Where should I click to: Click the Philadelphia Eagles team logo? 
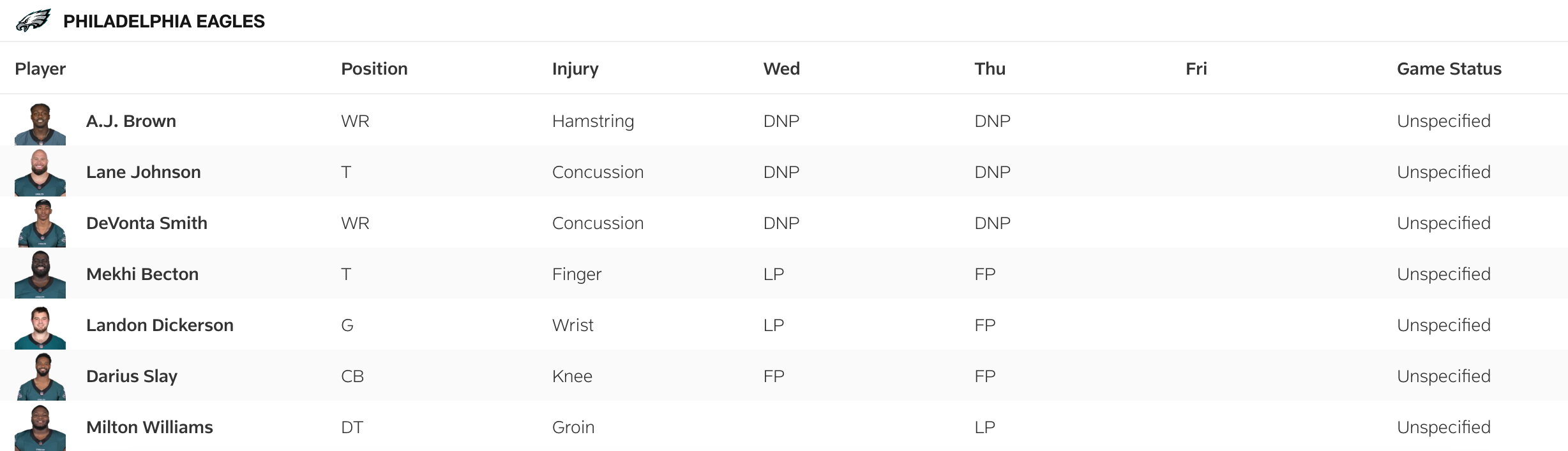tap(33, 21)
